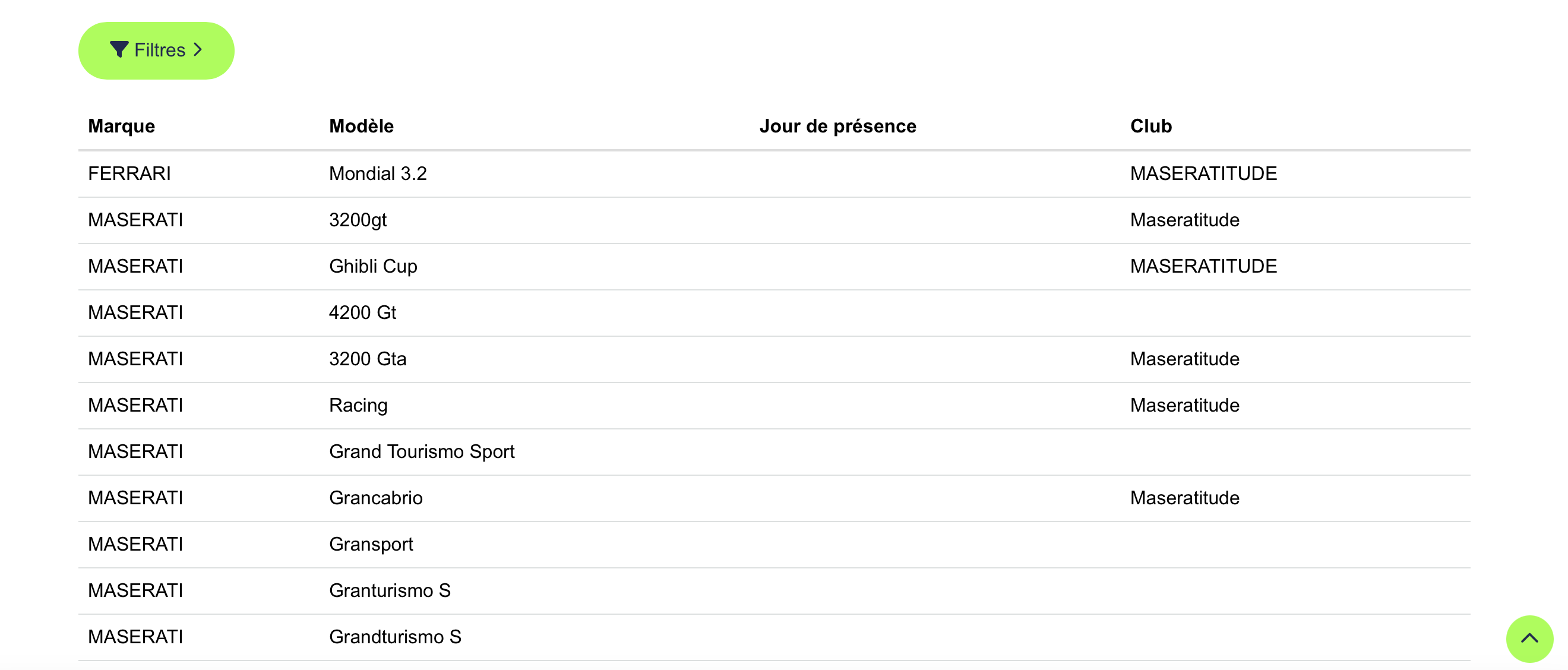
Task: Select the Jour de présence header
Action: [x=837, y=126]
